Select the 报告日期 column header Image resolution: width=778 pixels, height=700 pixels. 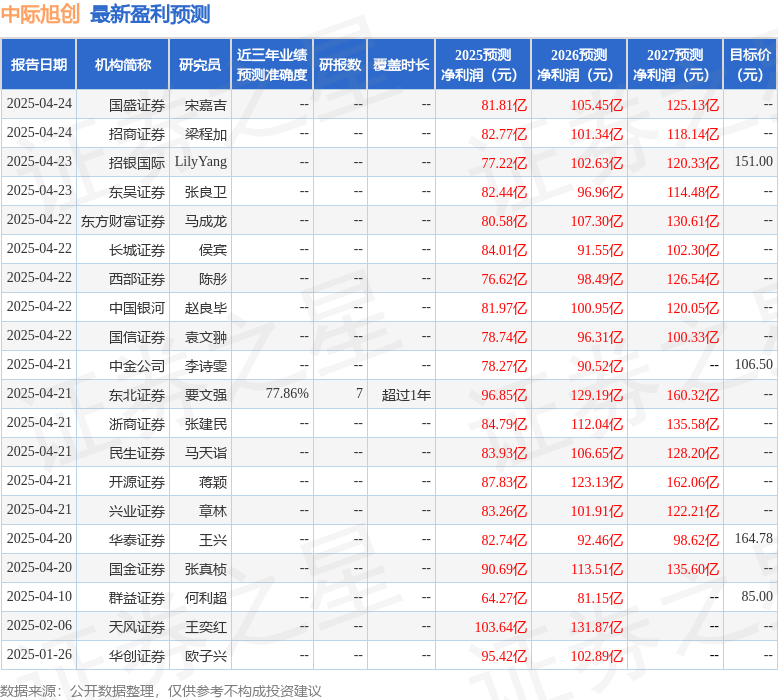point(39,64)
